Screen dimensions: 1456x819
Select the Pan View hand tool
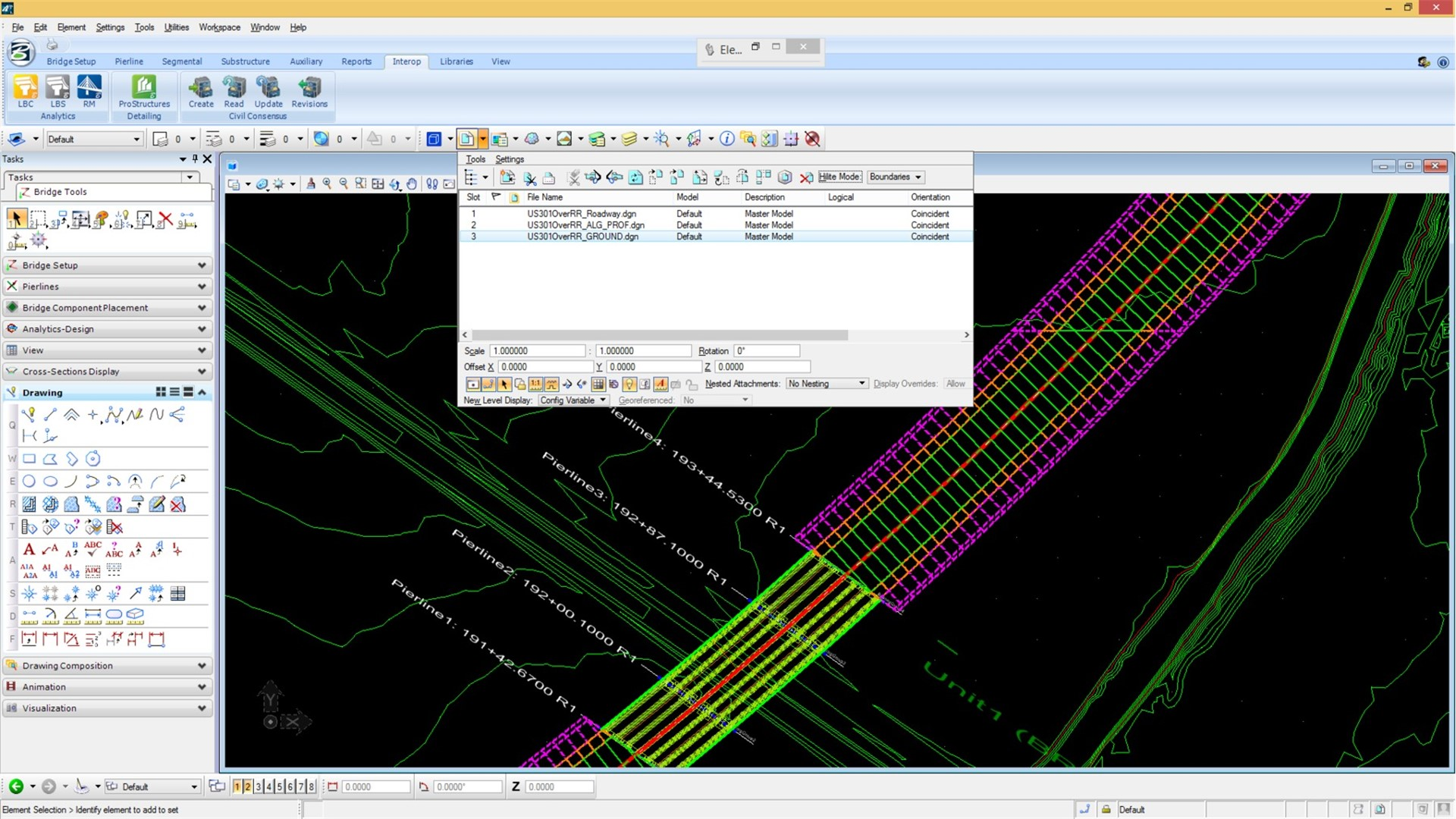pos(412,184)
